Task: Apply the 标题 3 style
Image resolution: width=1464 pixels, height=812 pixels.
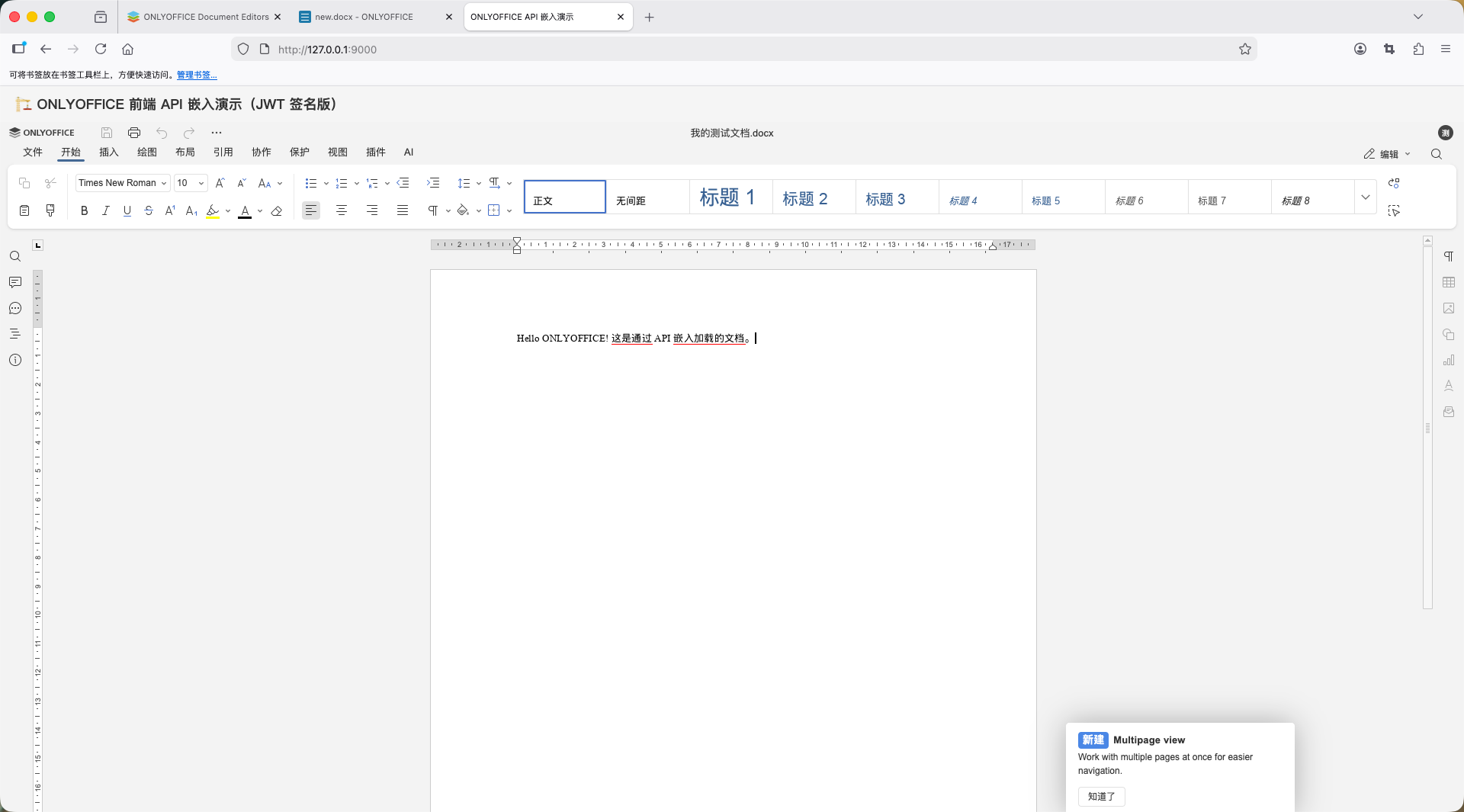Action: tap(897, 197)
